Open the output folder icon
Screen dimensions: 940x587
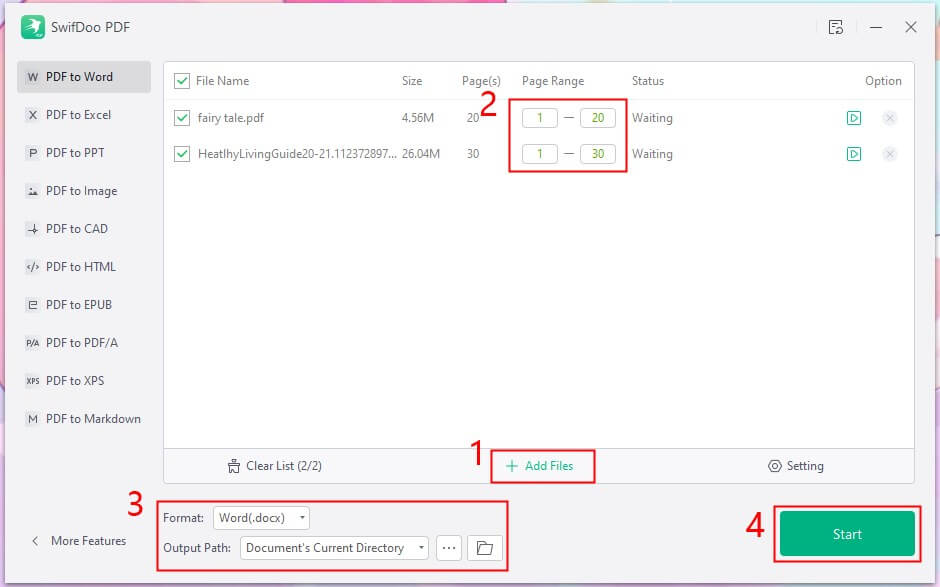coord(484,548)
